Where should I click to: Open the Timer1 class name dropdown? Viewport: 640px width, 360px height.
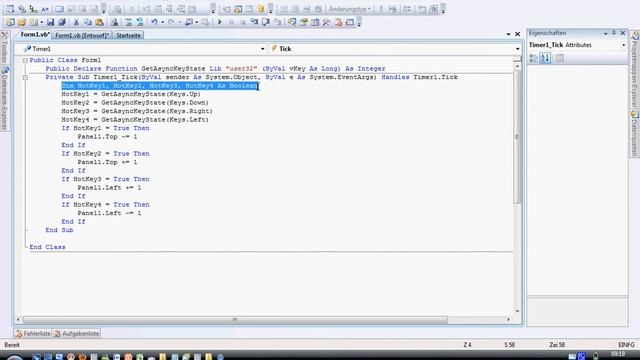(x=262, y=49)
